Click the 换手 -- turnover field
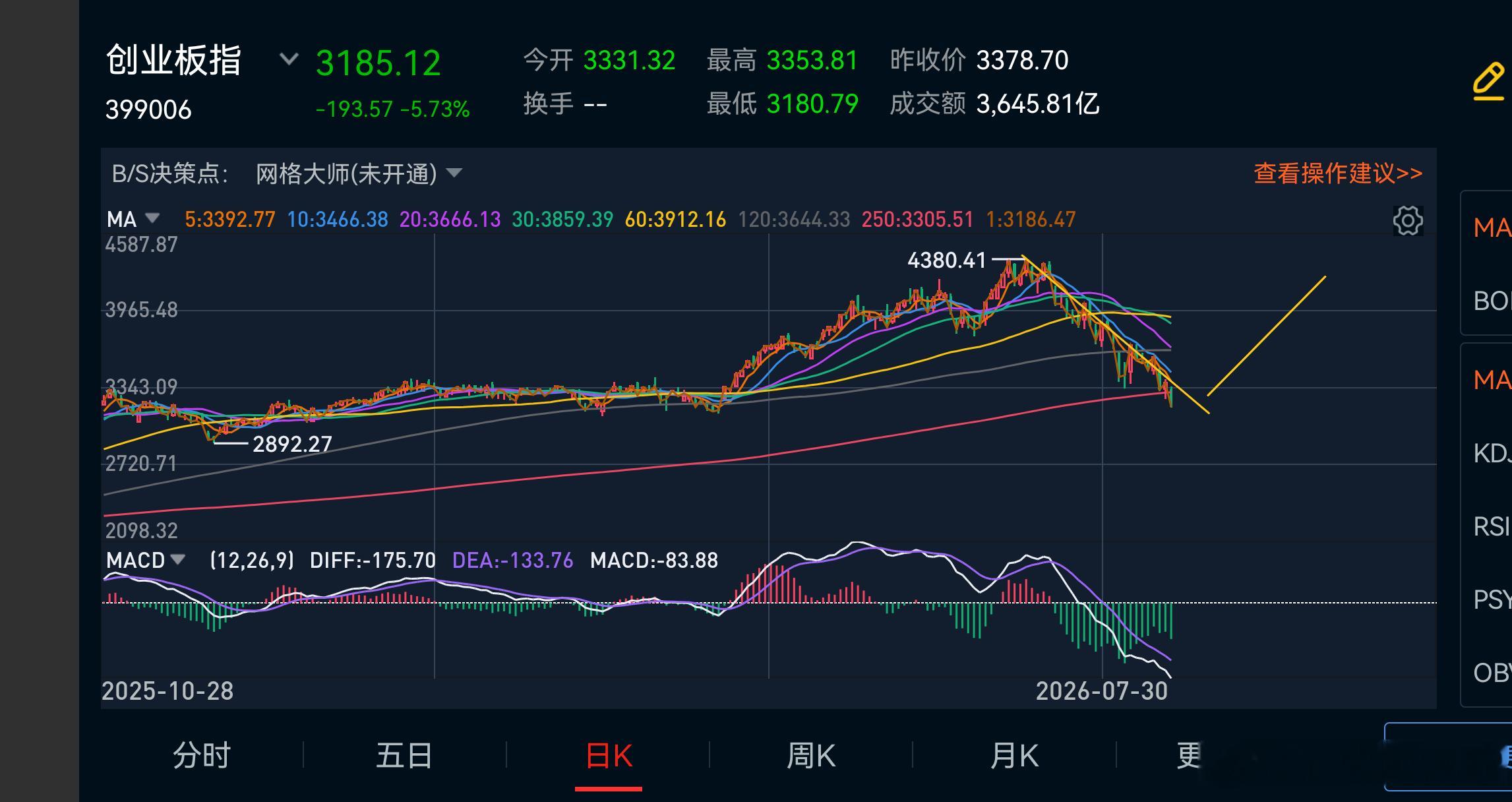This screenshot has height=802, width=1512. tap(564, 104)
